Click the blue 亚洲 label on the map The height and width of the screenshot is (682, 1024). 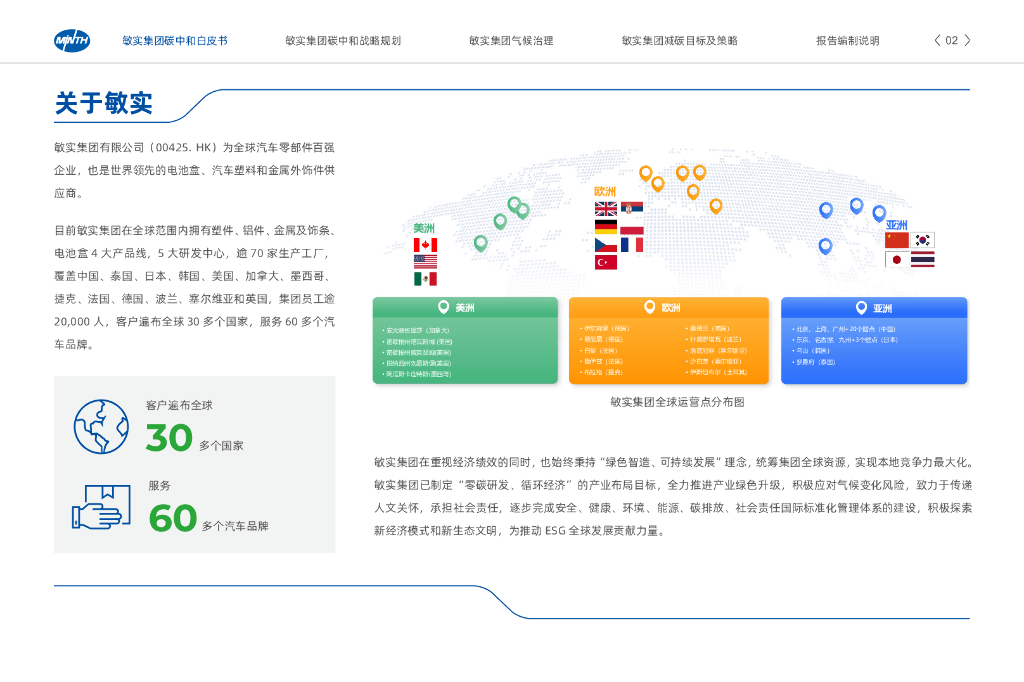point(897,225)
